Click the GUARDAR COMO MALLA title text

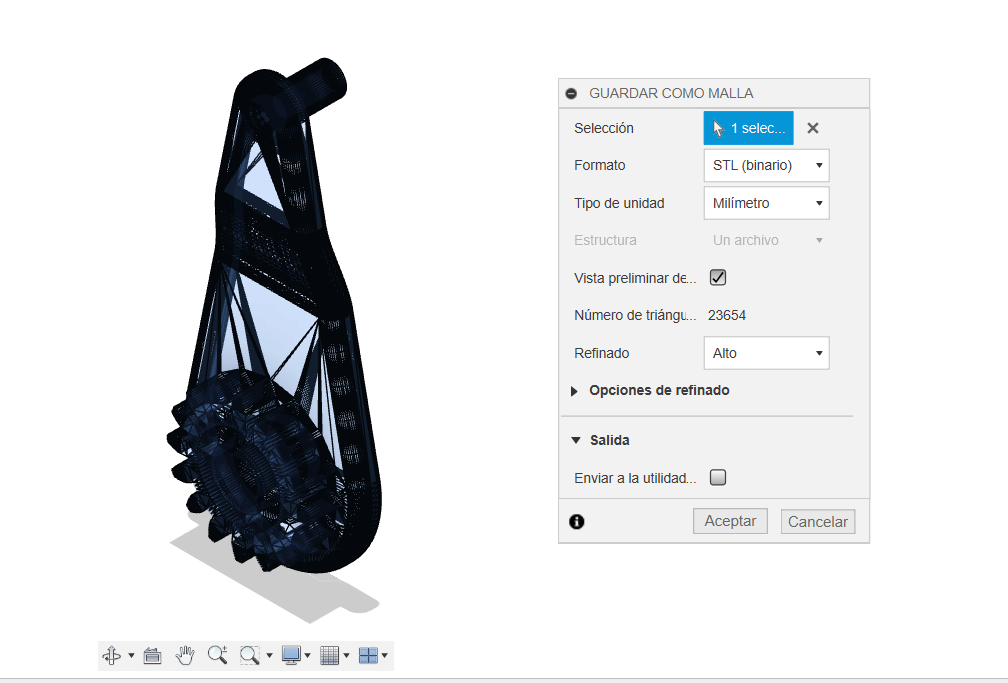[671, 93]
